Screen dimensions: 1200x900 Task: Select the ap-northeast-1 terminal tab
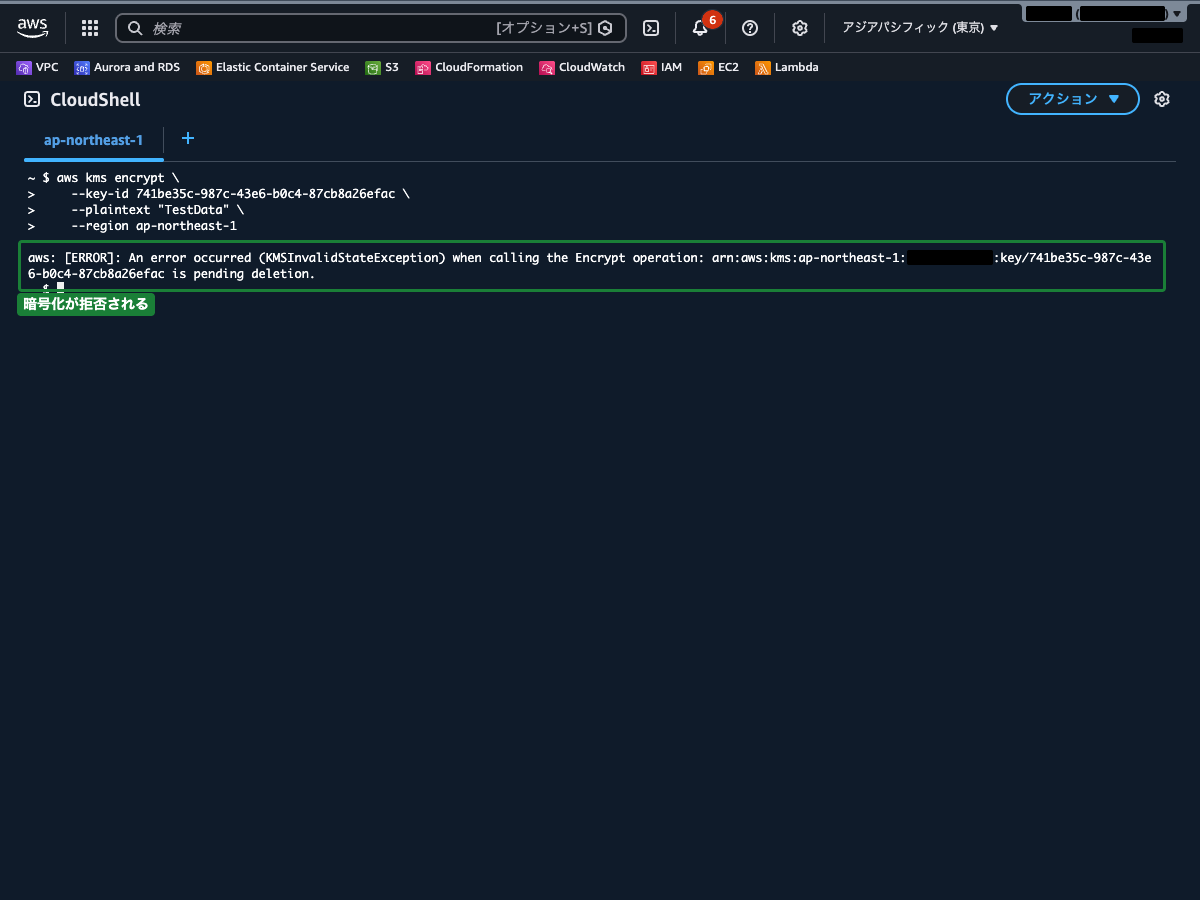click(94, 140)
